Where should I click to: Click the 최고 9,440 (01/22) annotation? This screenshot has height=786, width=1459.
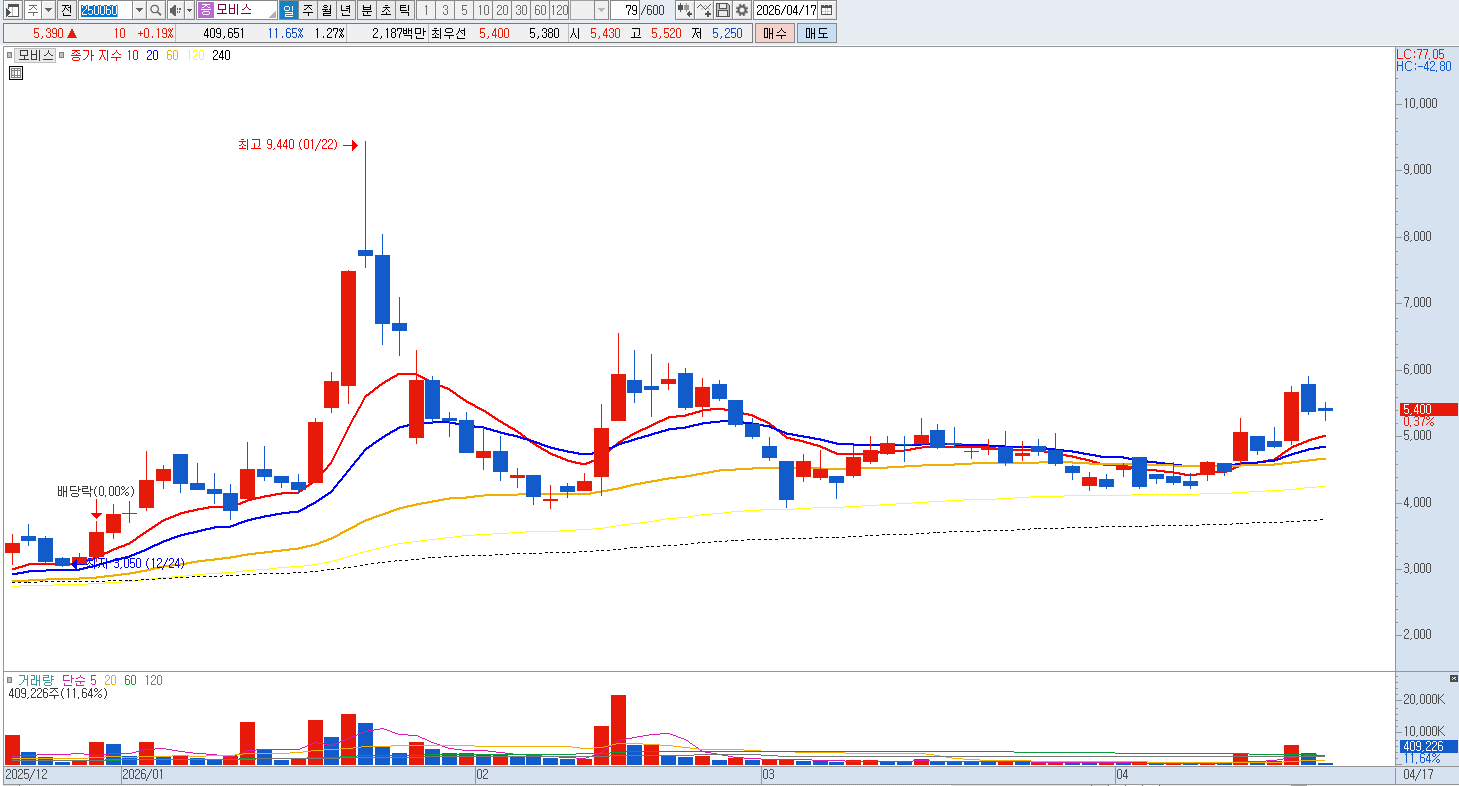point(288,145)
